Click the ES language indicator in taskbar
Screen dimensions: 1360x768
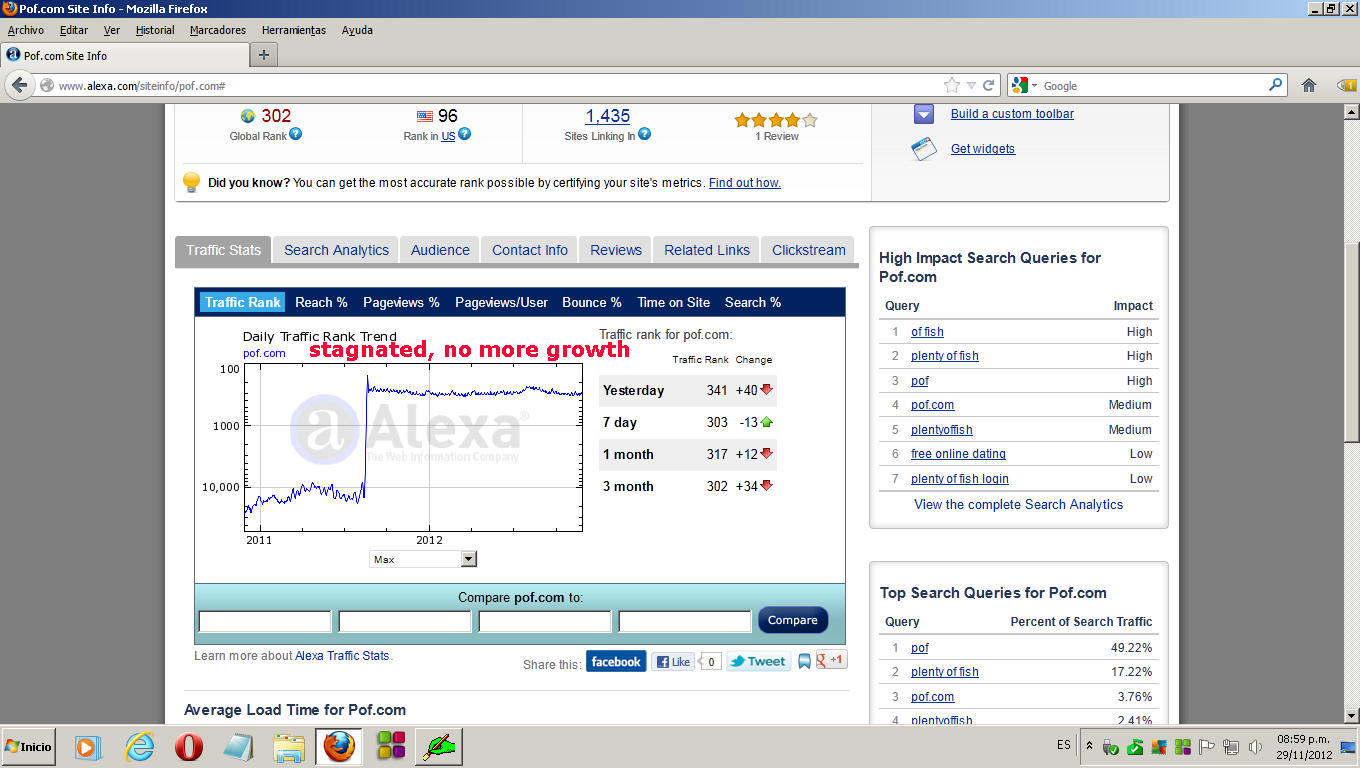coord(1063,745)
